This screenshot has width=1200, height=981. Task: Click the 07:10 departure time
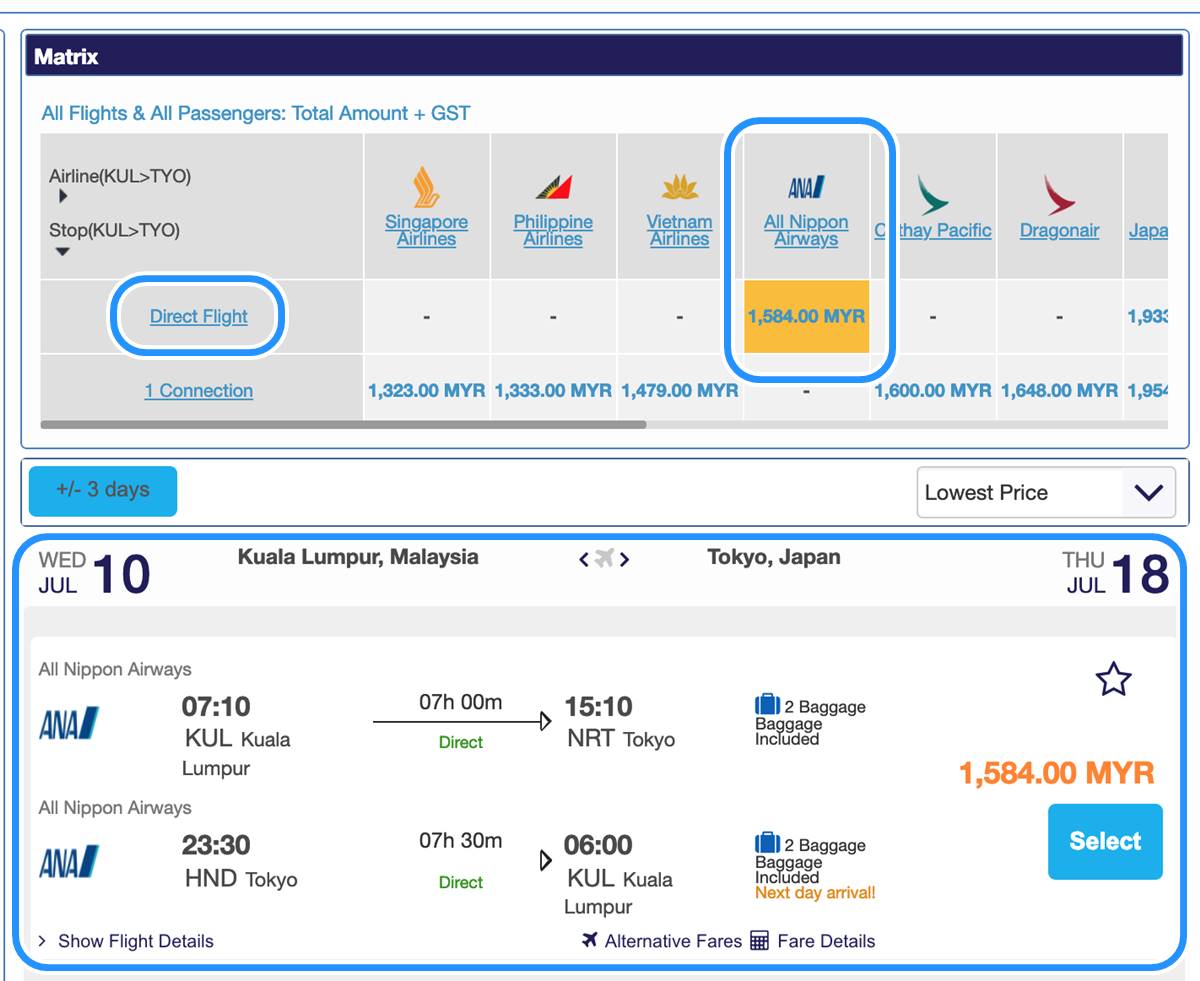pyautogui.click(x=216, y=707)
